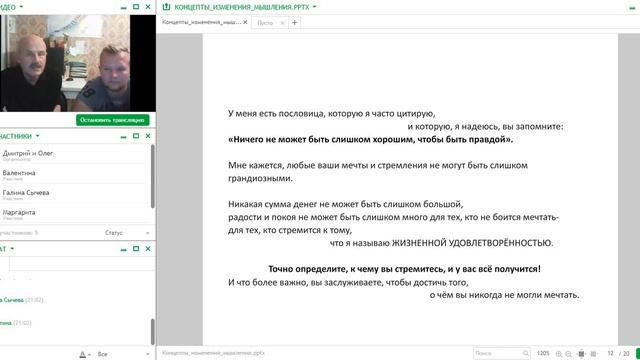Viewport: 640px width, 360px height.
Task: Click the file name in bottom status bar
Action: 213,353
